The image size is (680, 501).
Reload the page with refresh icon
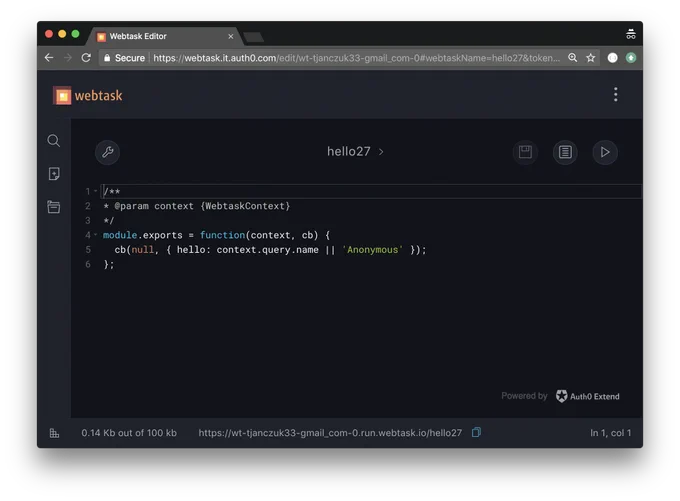[86, 58]
